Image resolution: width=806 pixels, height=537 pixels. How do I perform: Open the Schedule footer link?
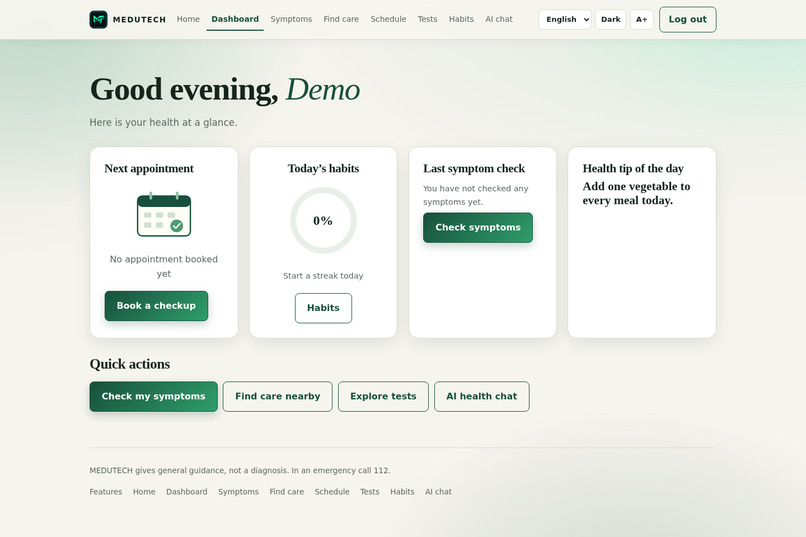point(332,492)
